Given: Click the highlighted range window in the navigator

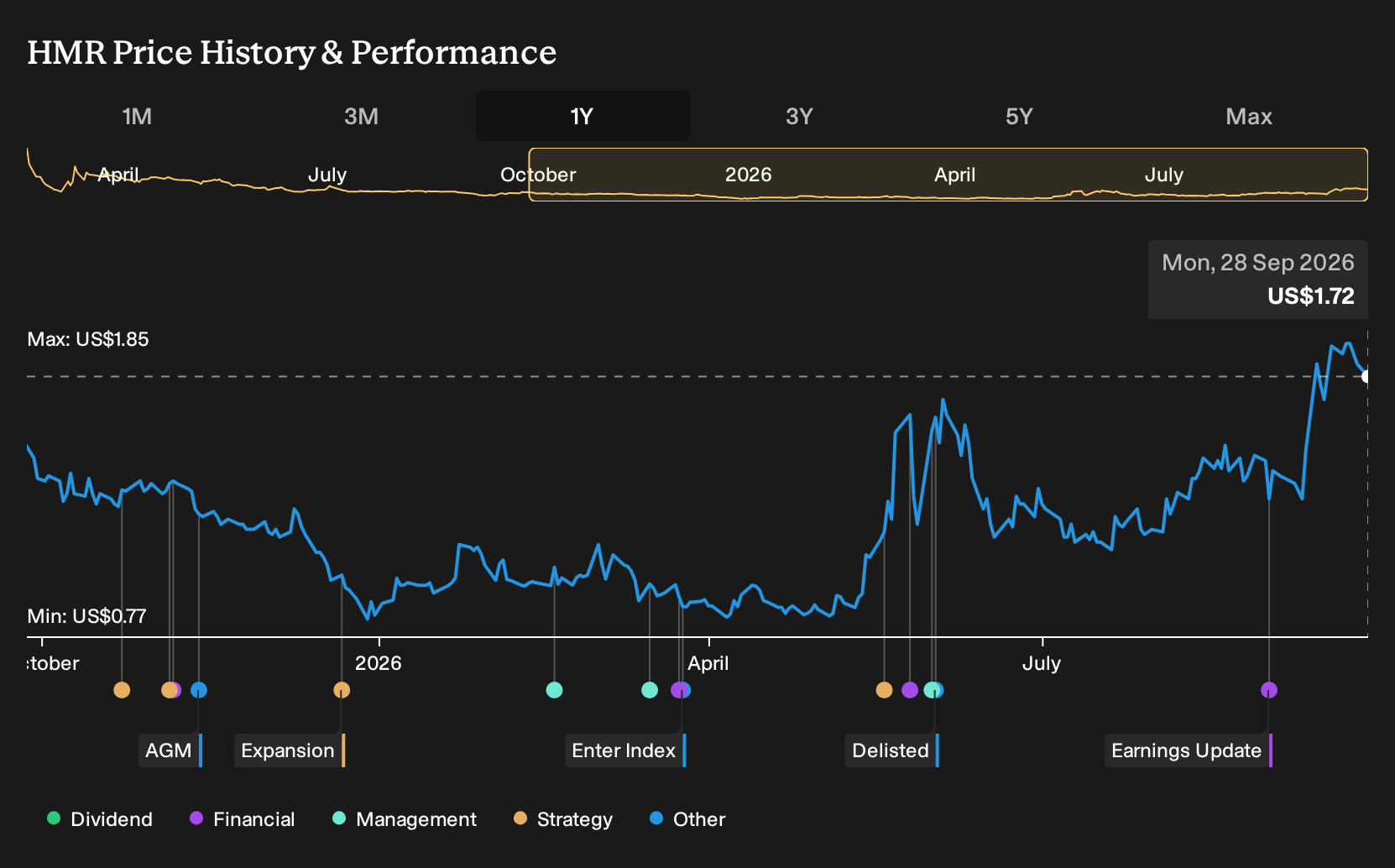Looking at the screenshot, I should [x=948, y=175].
